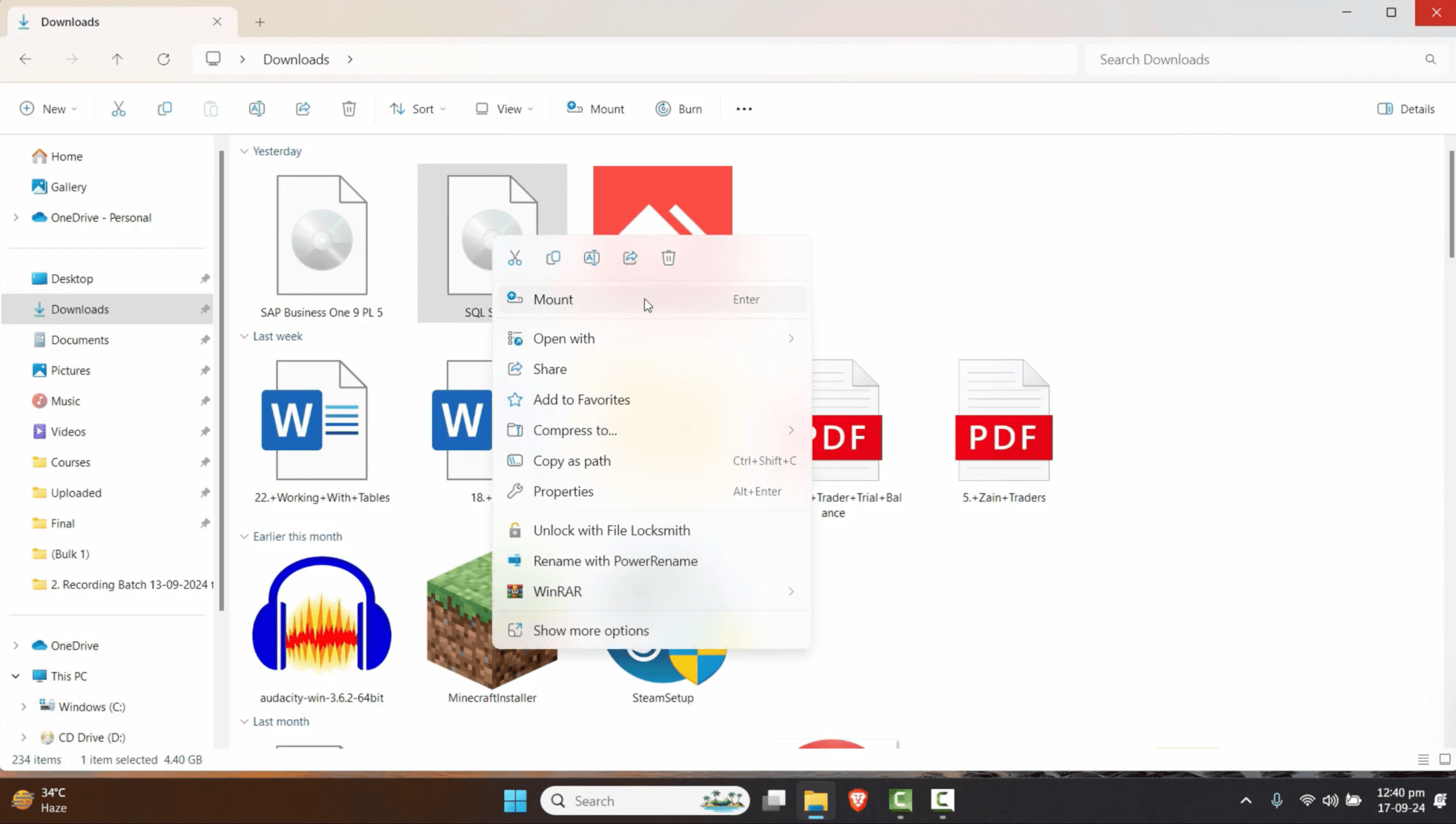Switch to large thumbnails view in status bar

[1445, 760]
